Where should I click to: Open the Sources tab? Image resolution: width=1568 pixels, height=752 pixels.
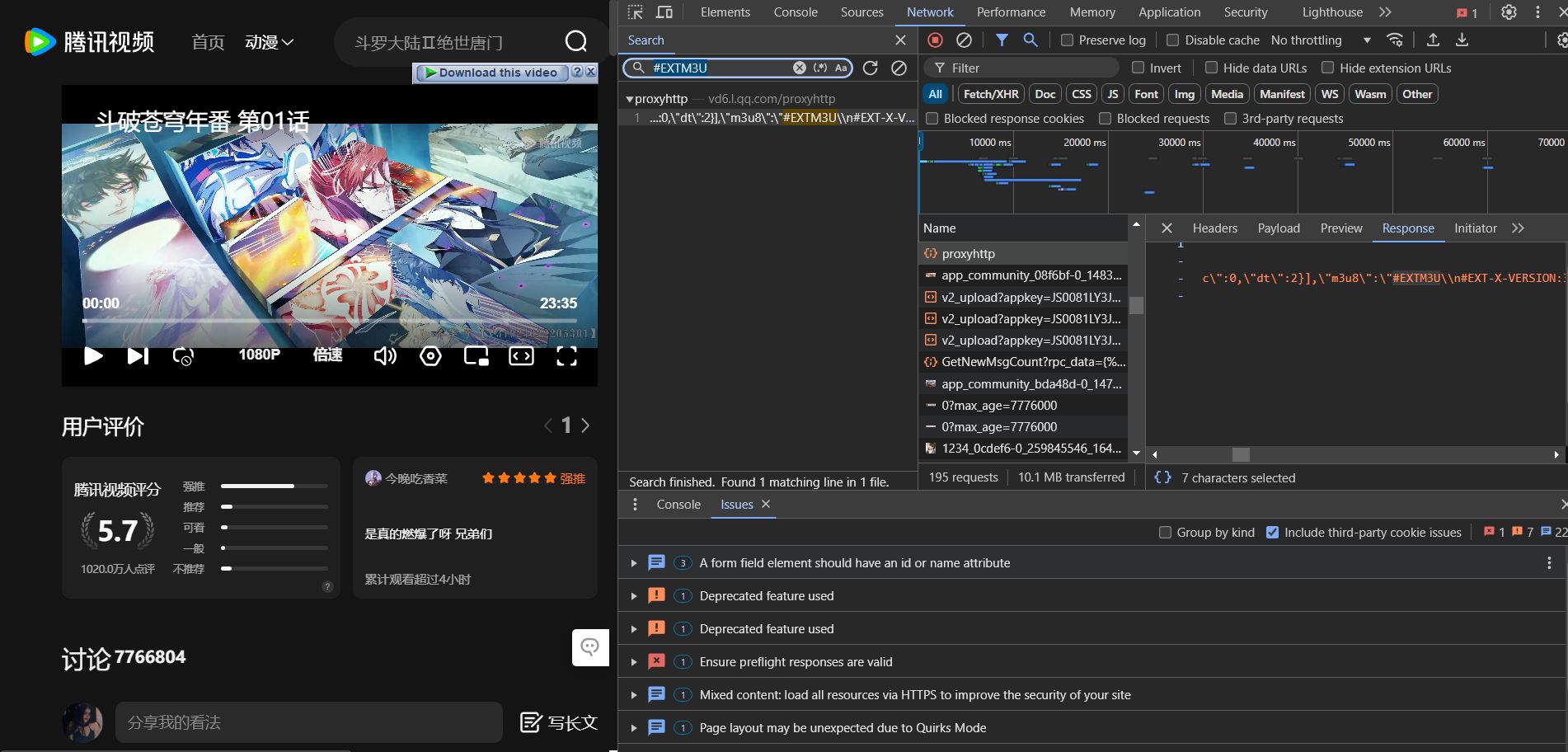tap(861, 12)
